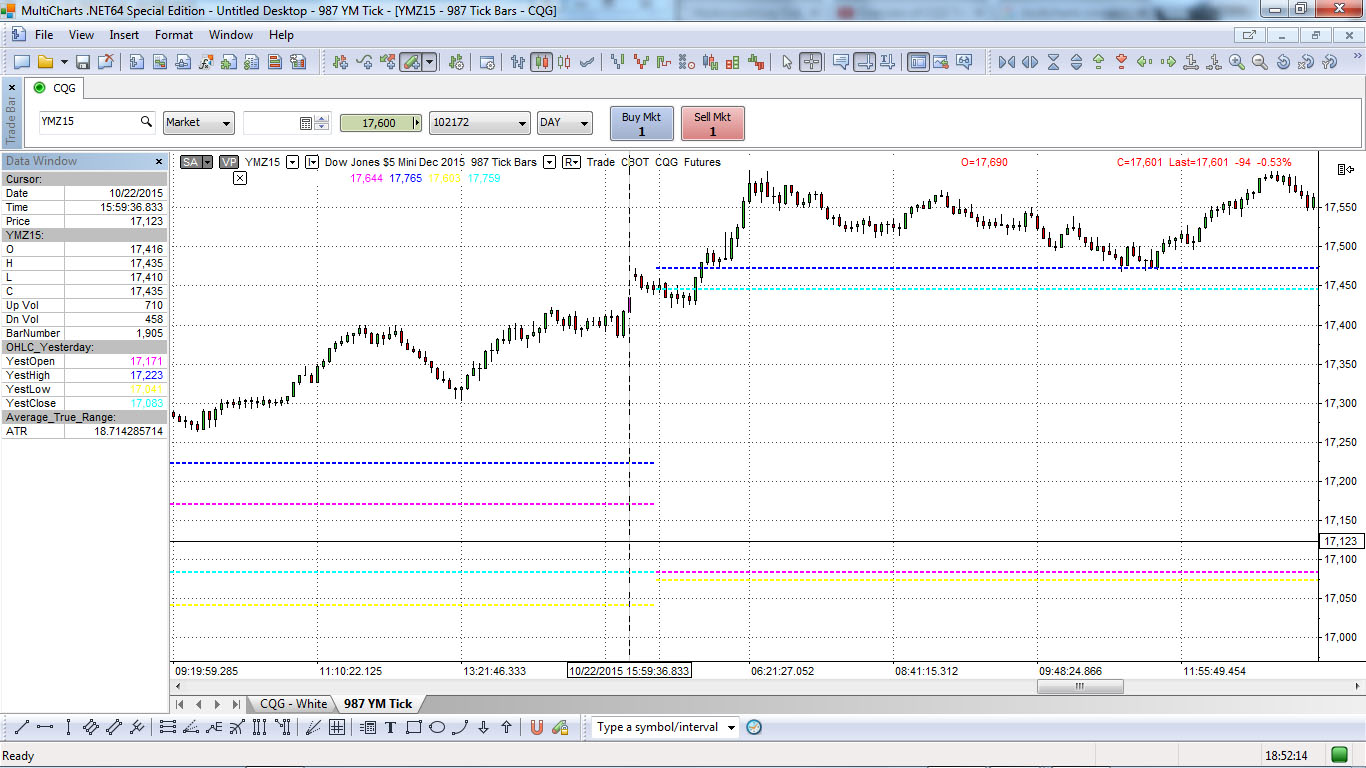Go to the last workspace tab arrow
The width and height of the screenshot is (1366, 768).
(x=236, y=704)
